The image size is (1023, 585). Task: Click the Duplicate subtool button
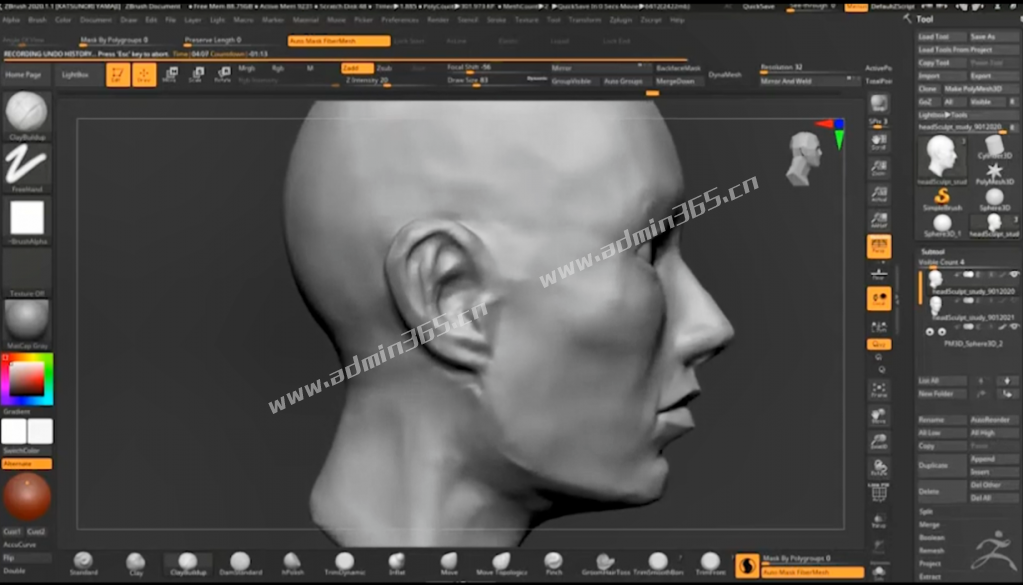(940, 465)
